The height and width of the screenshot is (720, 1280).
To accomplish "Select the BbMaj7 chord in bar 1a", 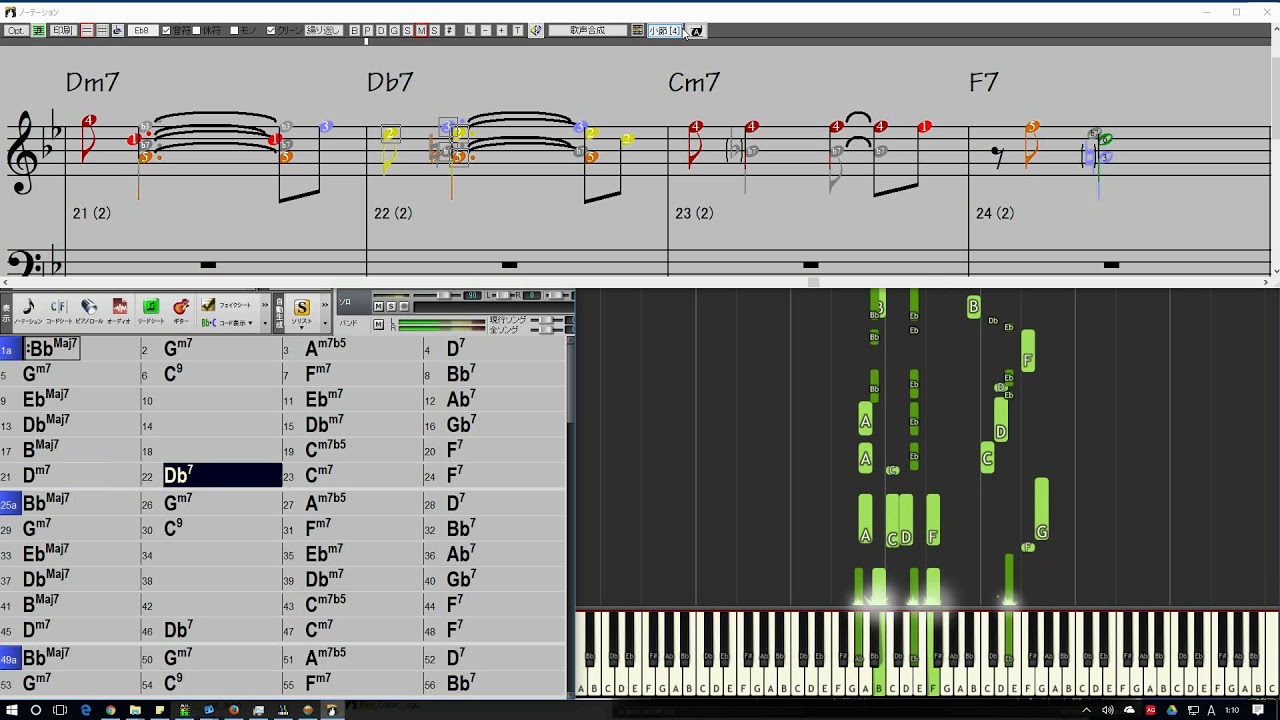I will click(52, 348).
